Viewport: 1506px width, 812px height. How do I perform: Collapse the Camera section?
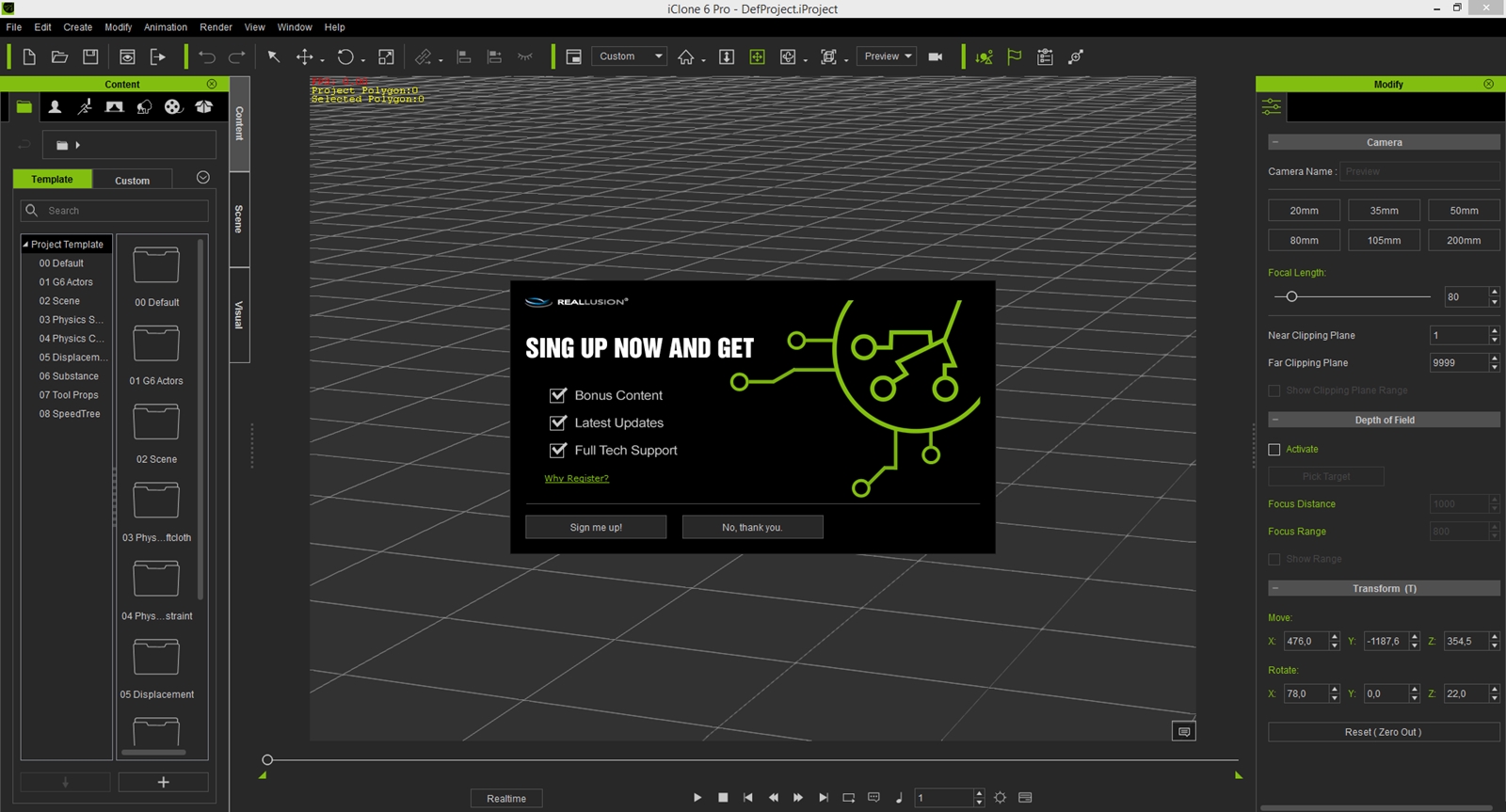click(1274, 142)
